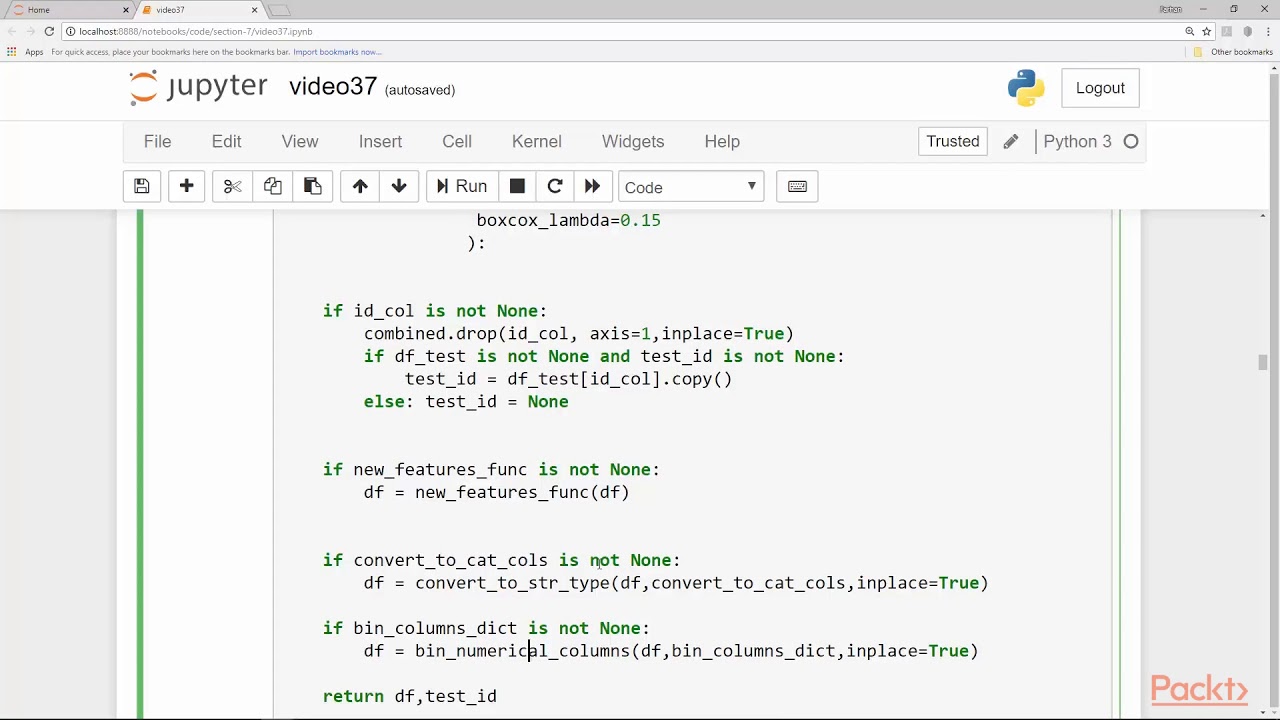Click the autosaved status text
The height and width of the screenshot is (720, 1280).
pyautogui.click(x=420, y=90)
